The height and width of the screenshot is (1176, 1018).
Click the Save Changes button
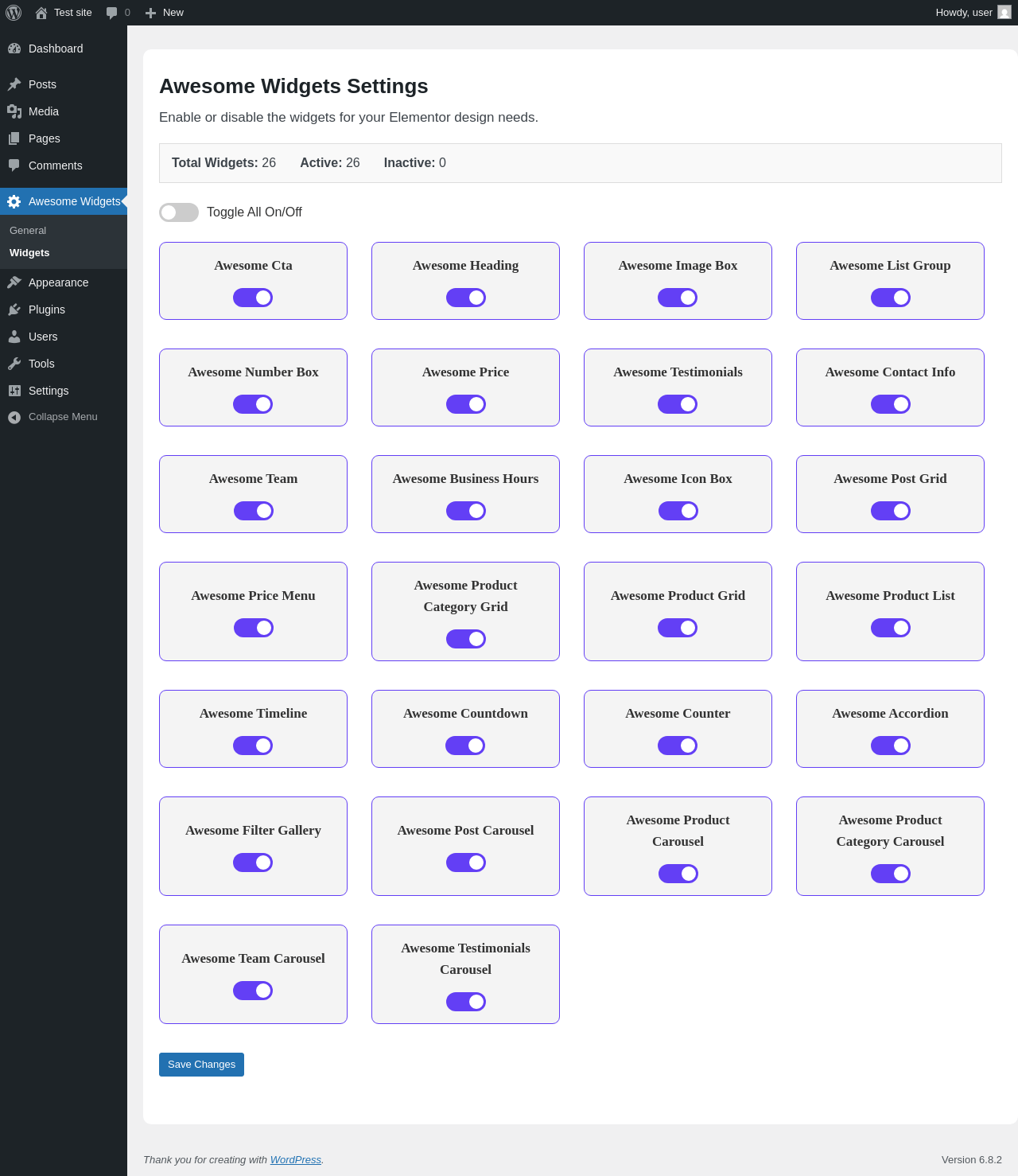pyautogui.click(x=201, y=1065)
